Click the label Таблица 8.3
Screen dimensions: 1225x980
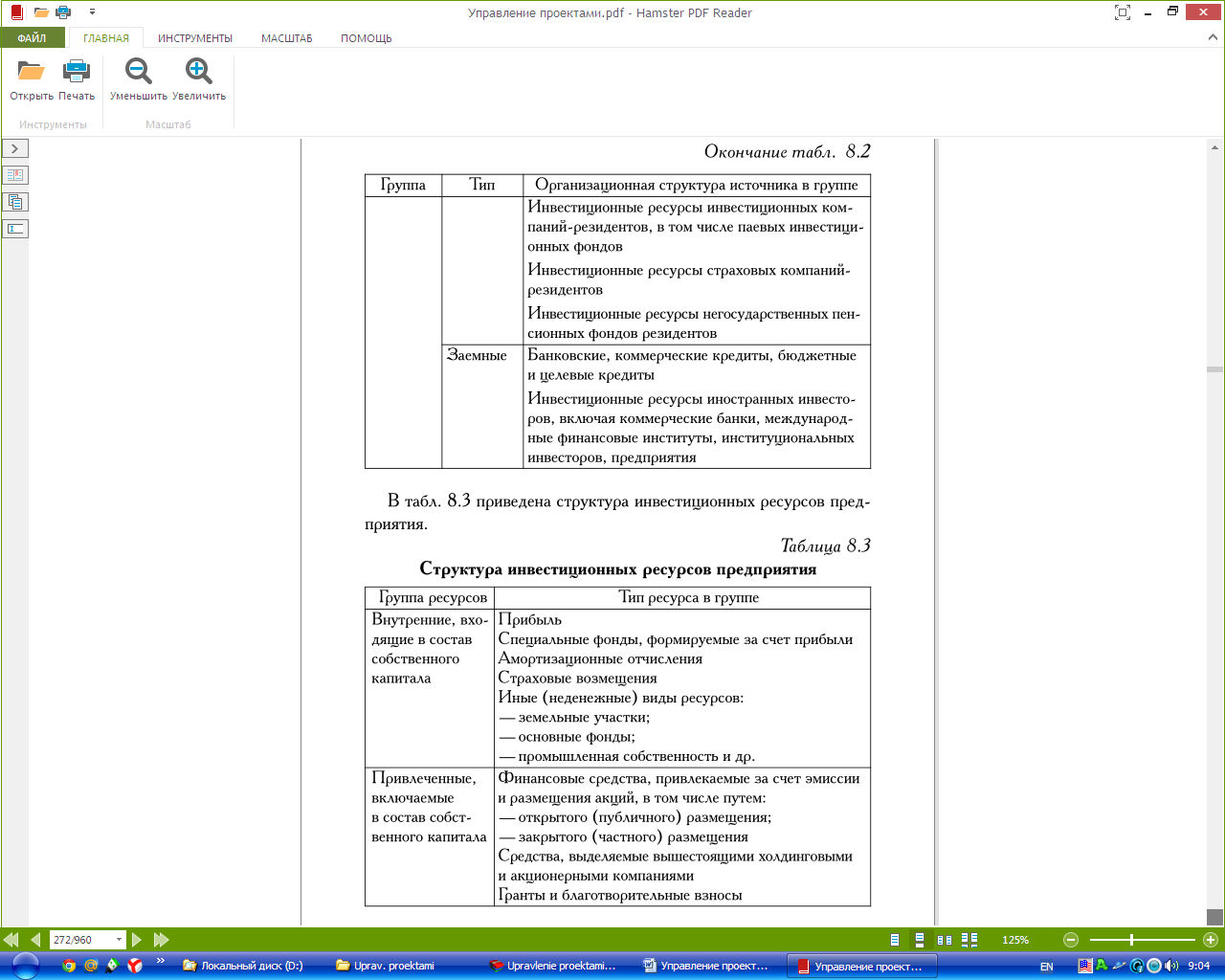coord(825,546)
